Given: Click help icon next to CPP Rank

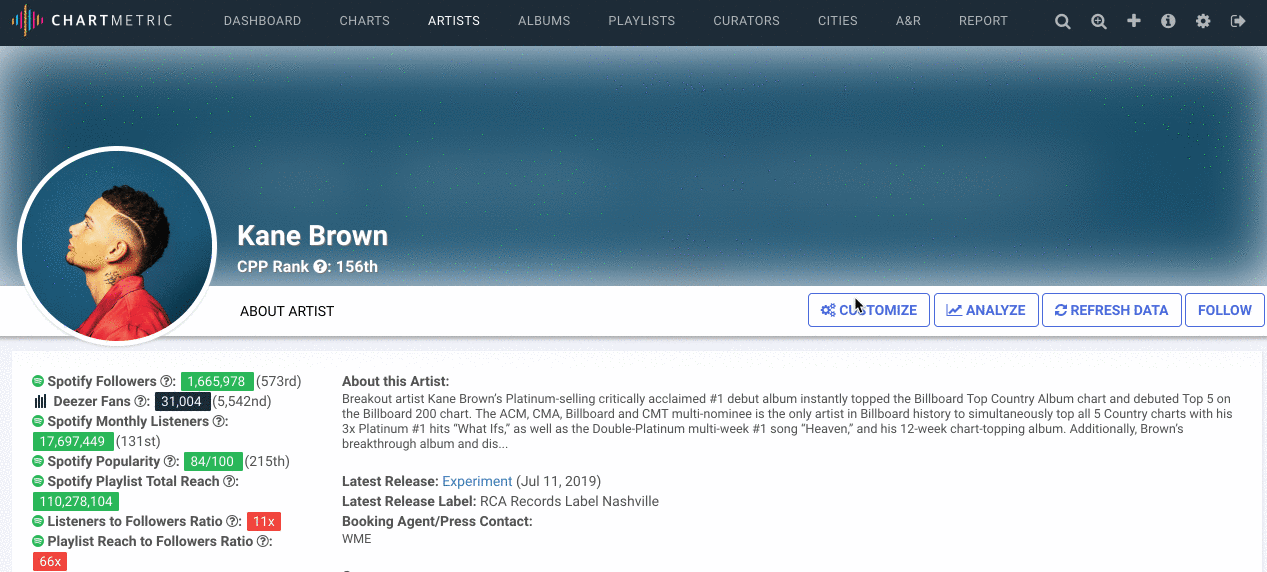Looking at the screenshot, I should 320,267.
